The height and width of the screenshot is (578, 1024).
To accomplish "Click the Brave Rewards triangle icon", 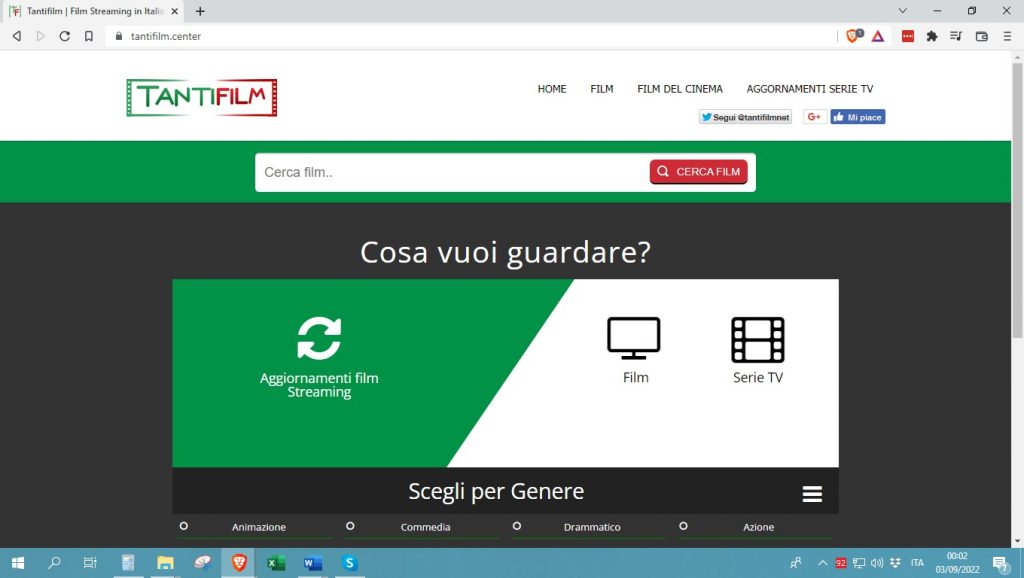I will click(877, 36).
